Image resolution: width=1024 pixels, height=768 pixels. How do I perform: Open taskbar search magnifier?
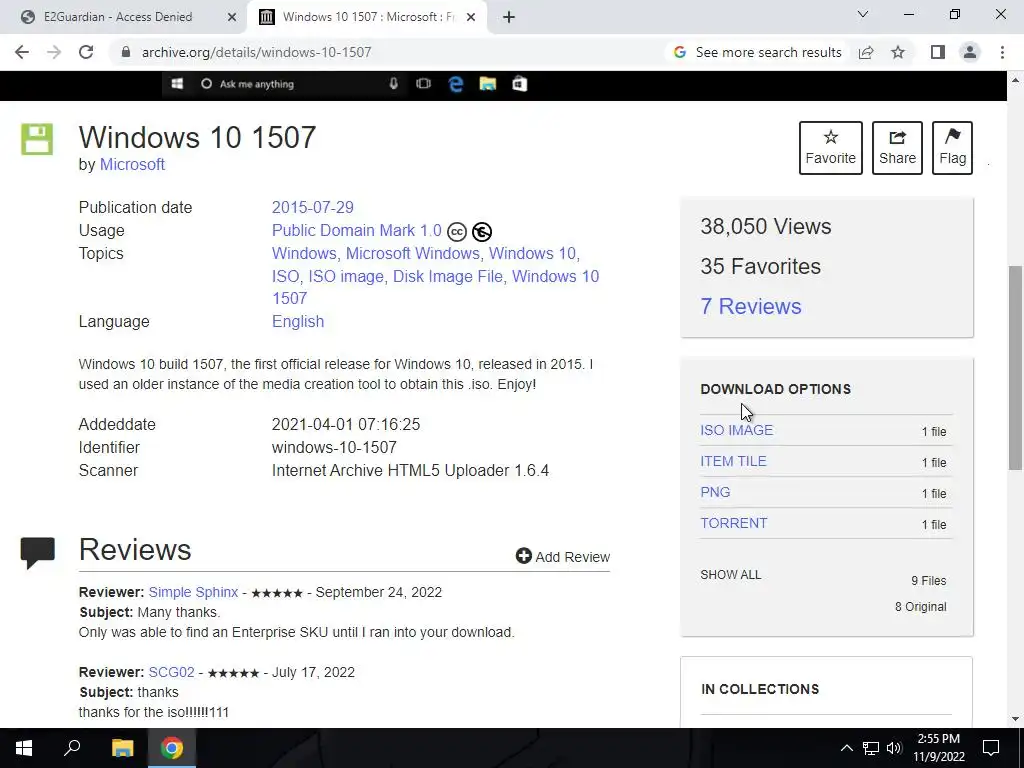tap(72, 748)
